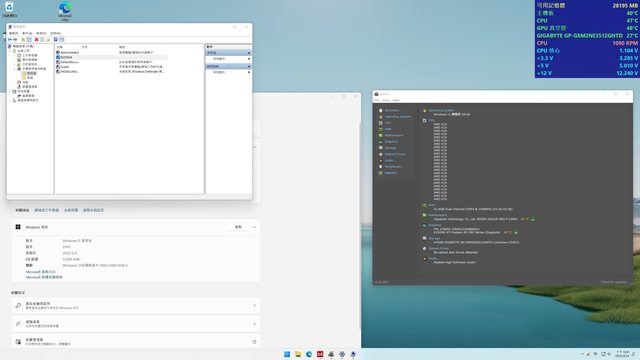Launch Microsoft Edge desktop shortcut
Screen dimensions: 640x360
65,11
